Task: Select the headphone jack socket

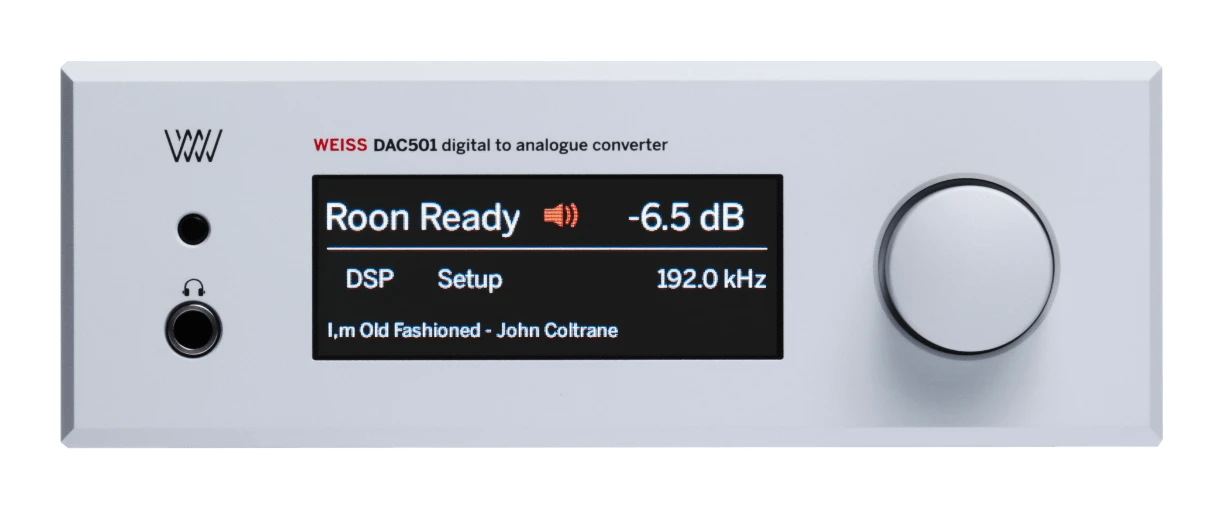Action: point(194,329)
